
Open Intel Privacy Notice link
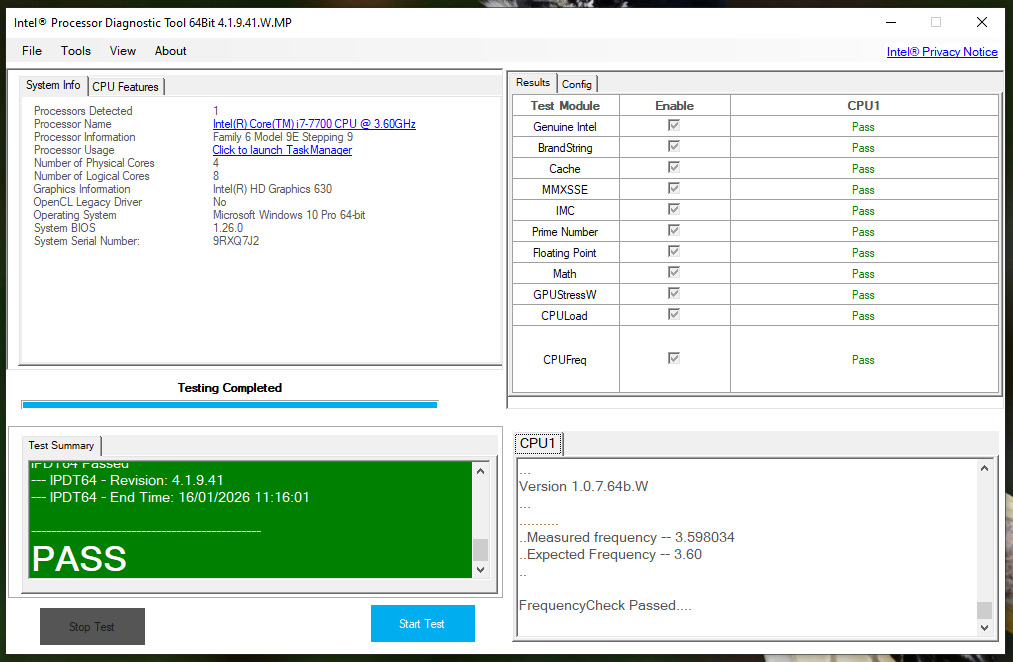tap(942, 52)
